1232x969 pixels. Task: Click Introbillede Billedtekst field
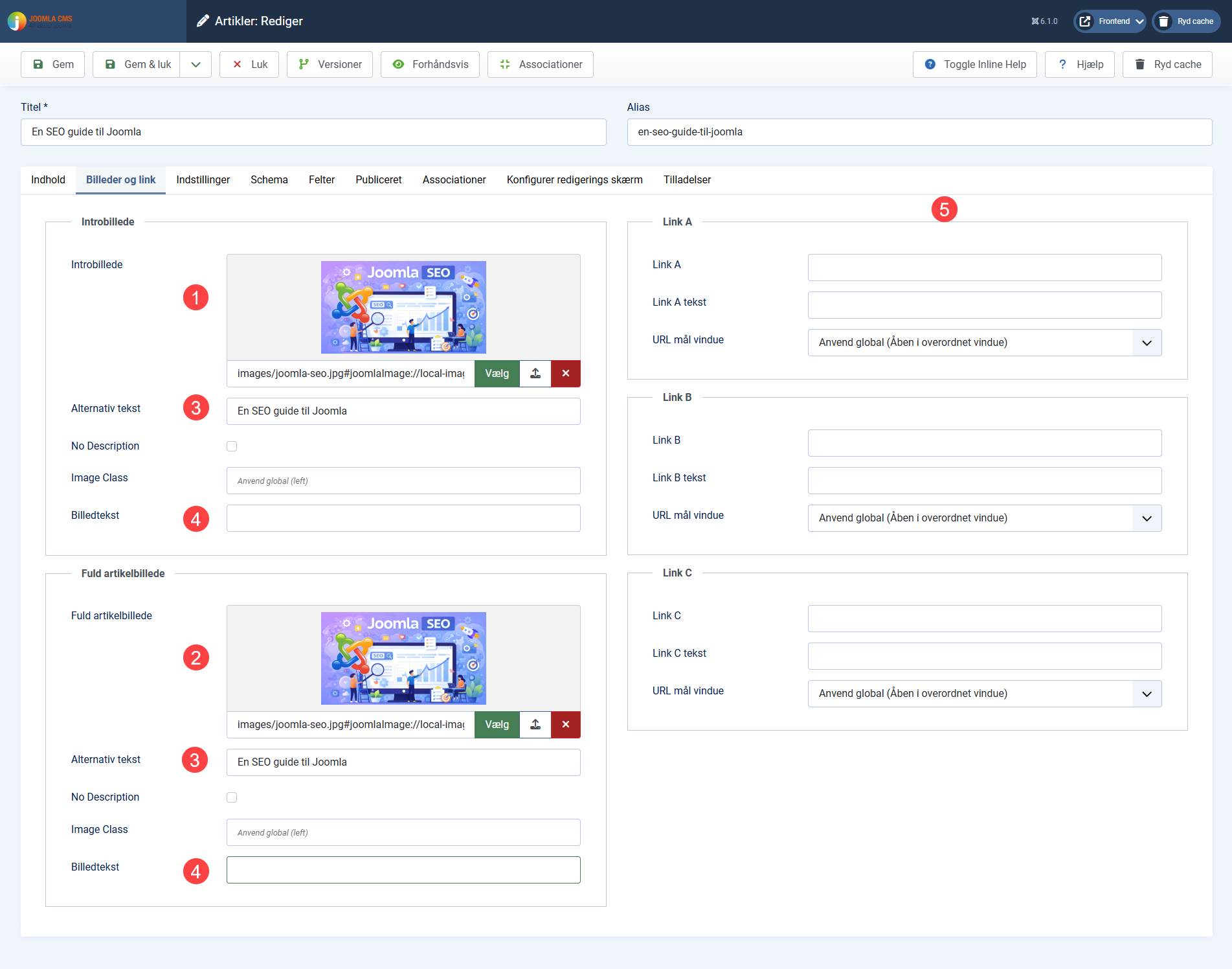pos(403,518)
